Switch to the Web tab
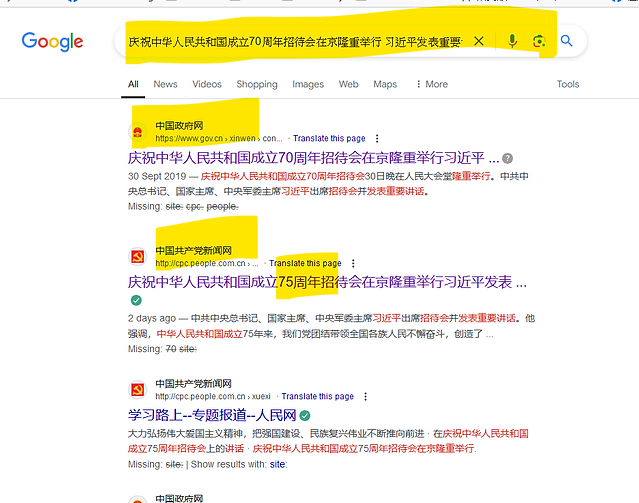639x503 pixels. 348,84
